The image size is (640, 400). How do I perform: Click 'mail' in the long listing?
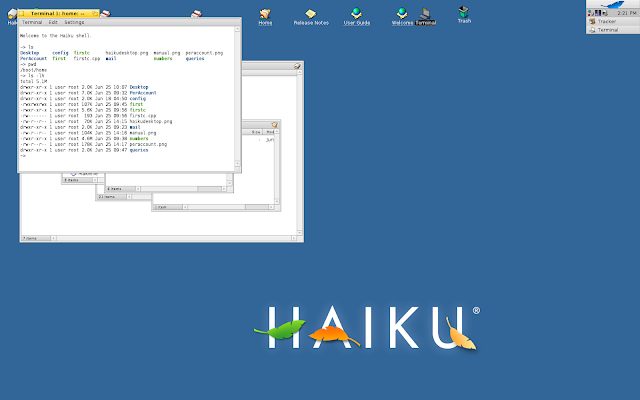[135, 127]
